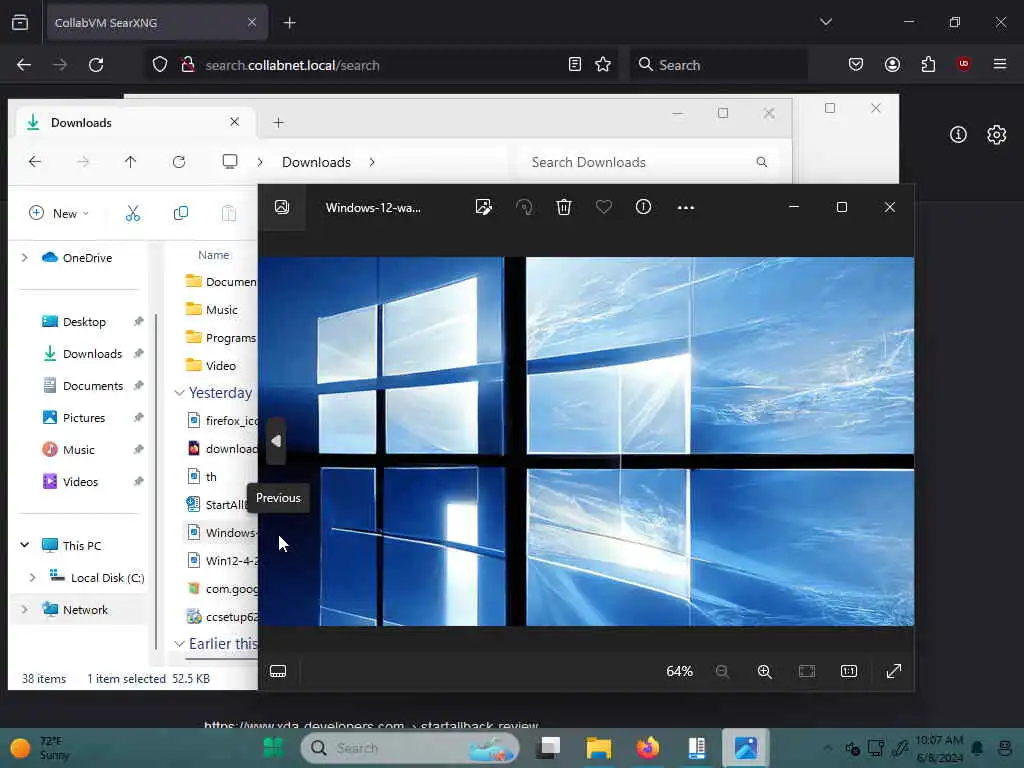Click the Edit image icon in Photos
The height and width of the screenshot is (768, 1024).
click(483, 207)
